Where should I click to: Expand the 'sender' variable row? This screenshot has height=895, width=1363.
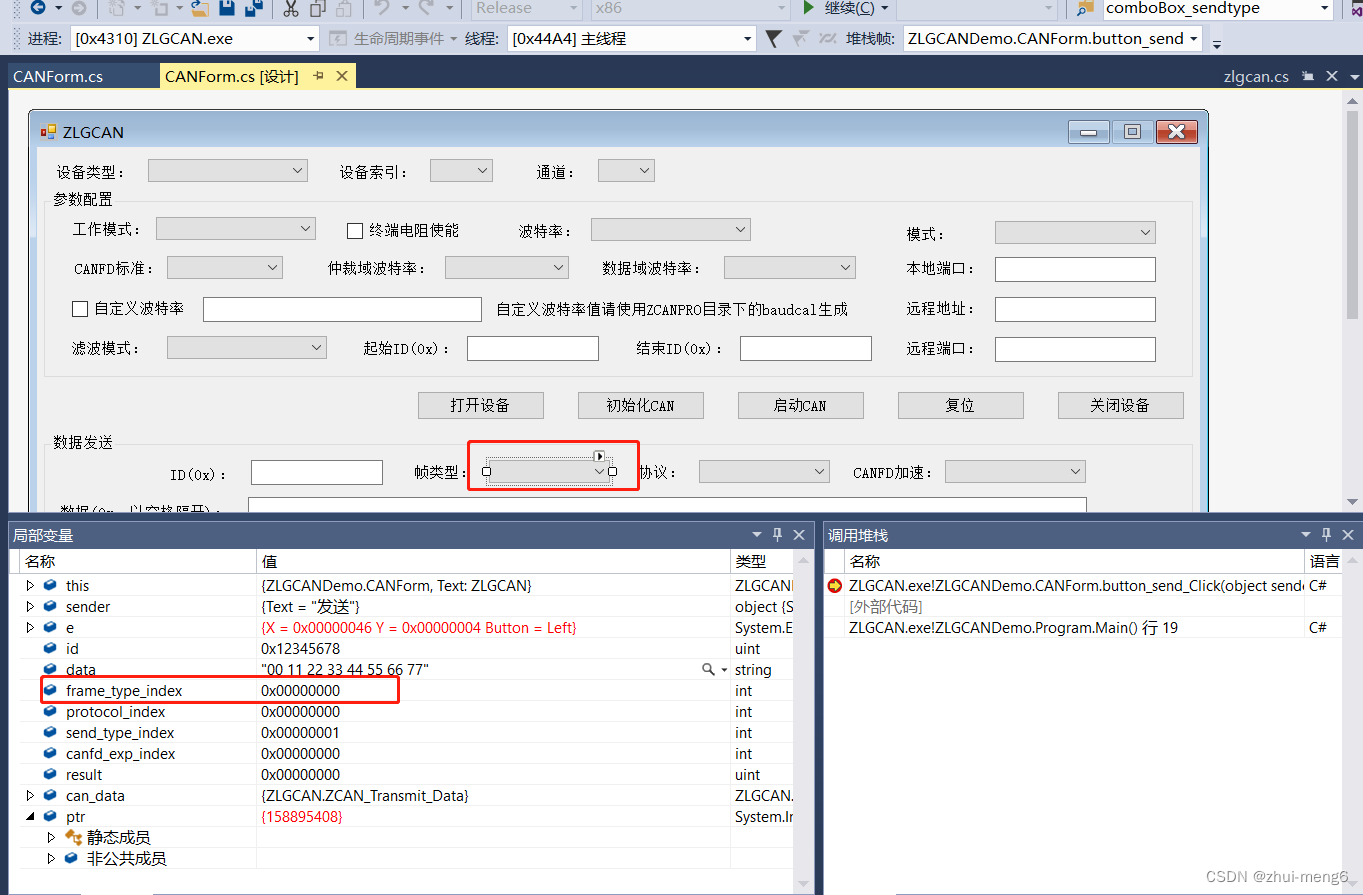[x=30, y=607]
